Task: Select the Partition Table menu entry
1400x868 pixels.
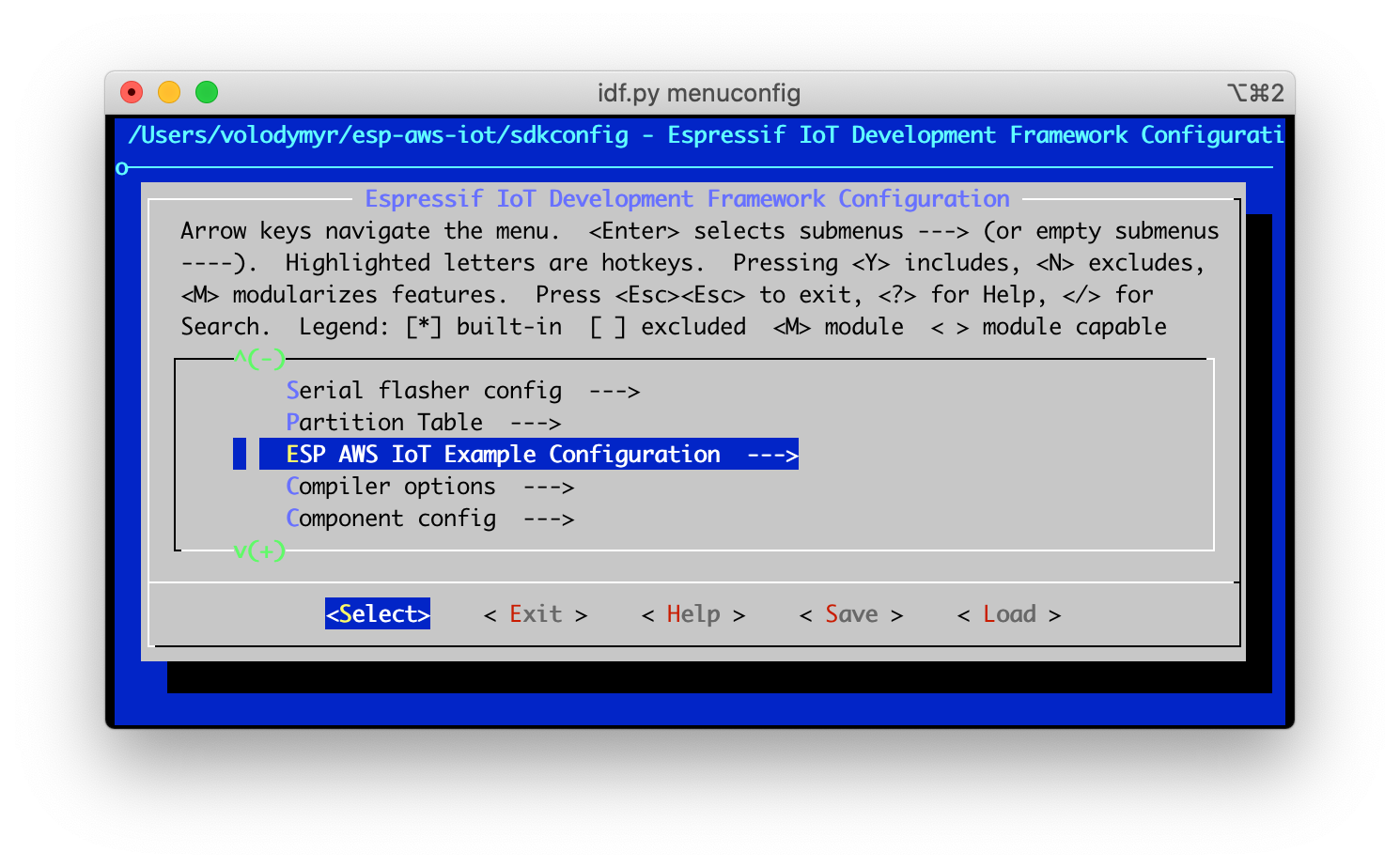Action: point(384,423)
